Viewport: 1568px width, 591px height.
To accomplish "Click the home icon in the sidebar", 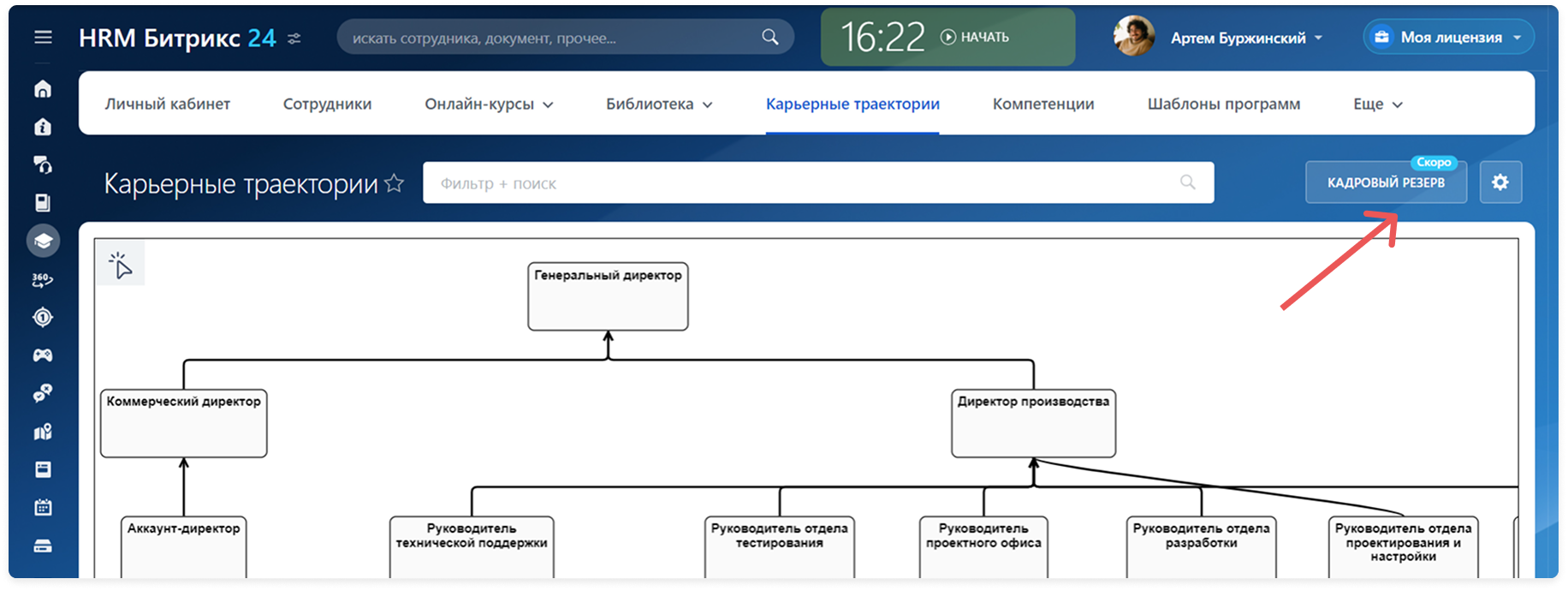I will click(43, 89).
